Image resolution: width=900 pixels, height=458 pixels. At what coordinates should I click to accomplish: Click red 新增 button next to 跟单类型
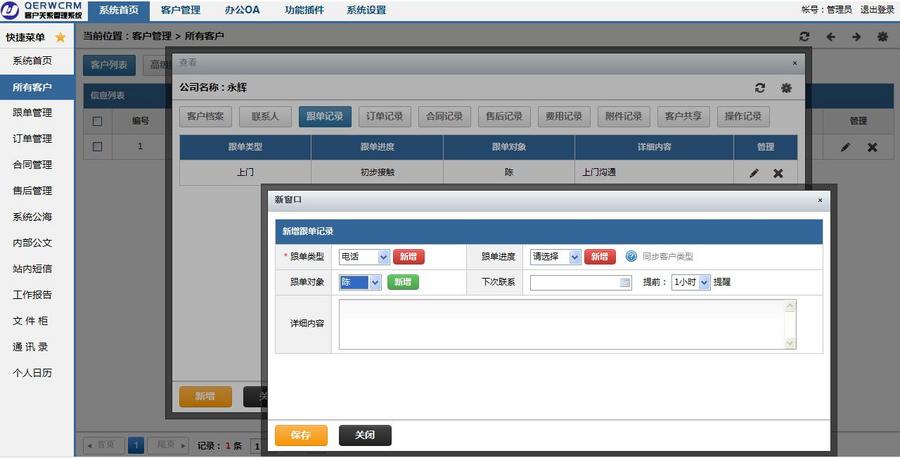click(x=409, y=257)
